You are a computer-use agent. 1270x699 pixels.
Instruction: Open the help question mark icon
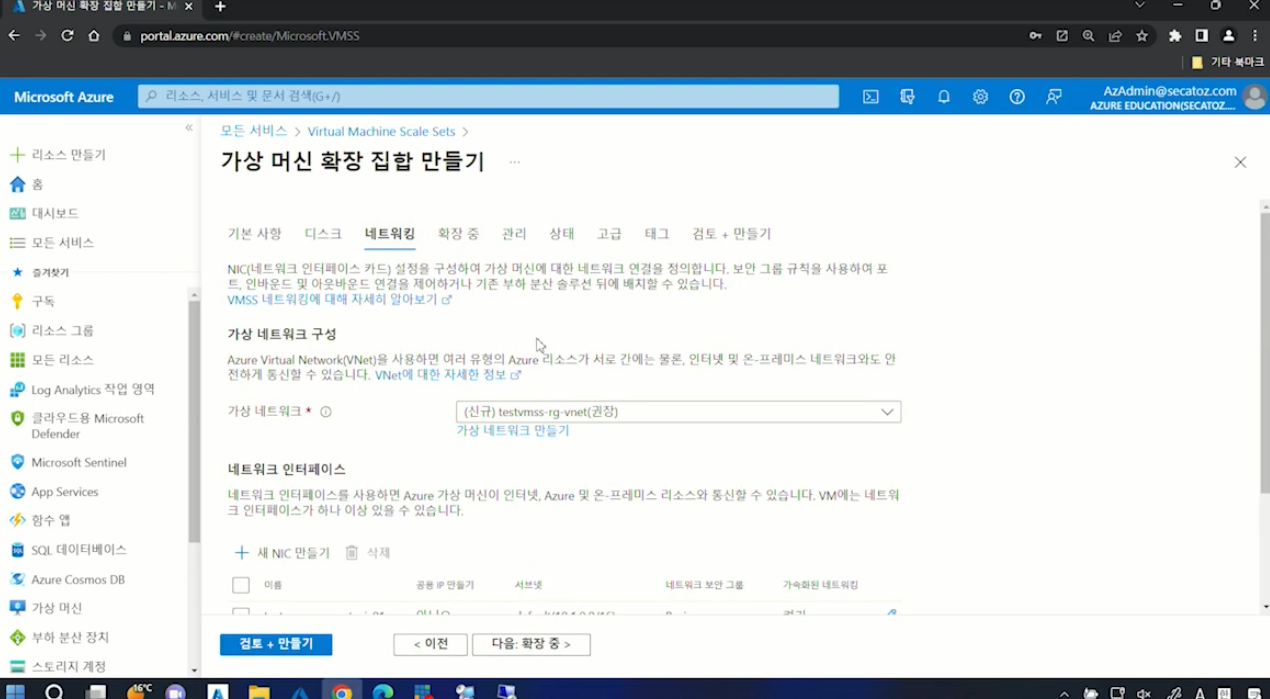coord(1017,97)
